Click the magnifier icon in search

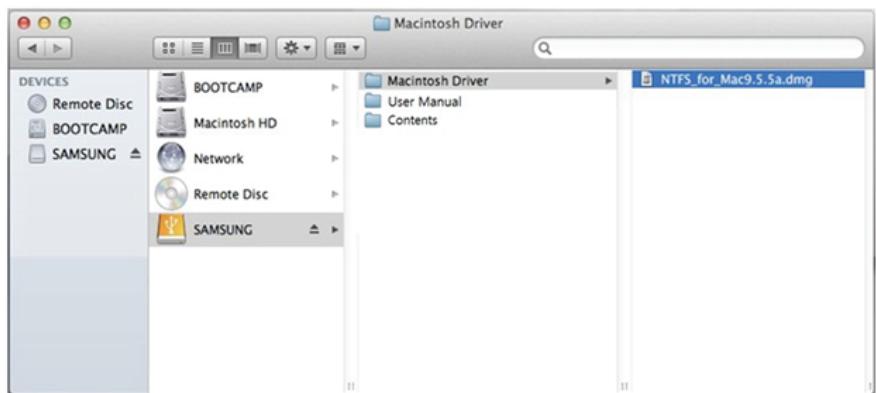point(545,49)
